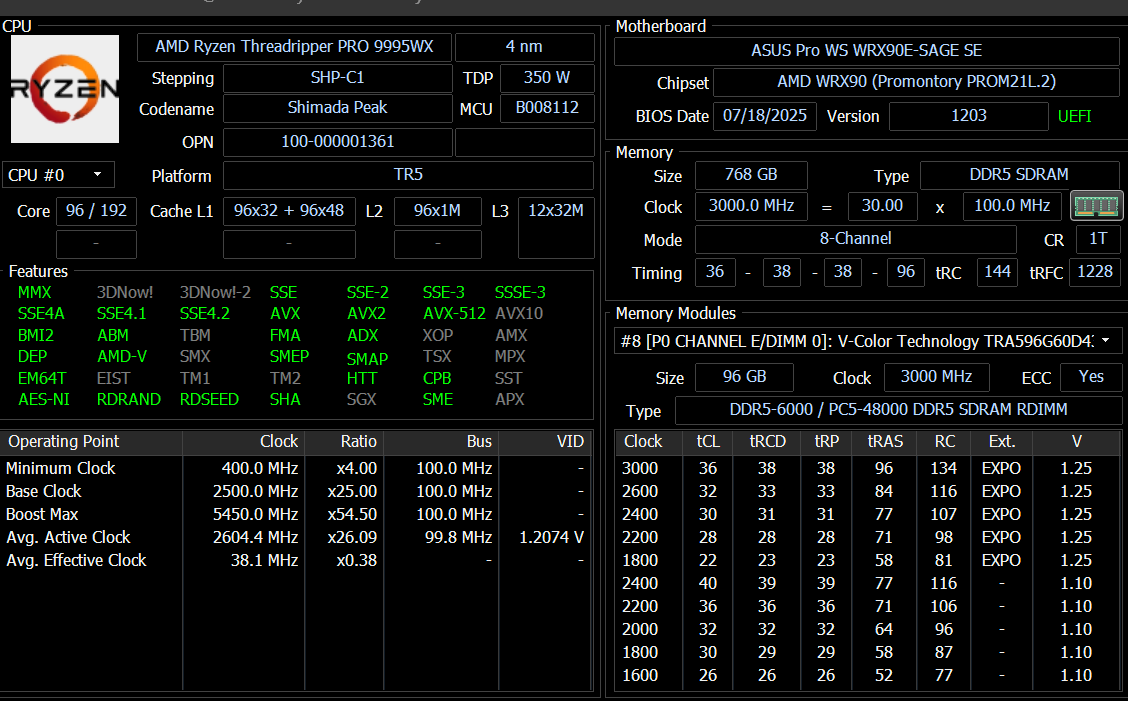Expand the Memory Modules DIMM selection dropdown

pos(867,341)
